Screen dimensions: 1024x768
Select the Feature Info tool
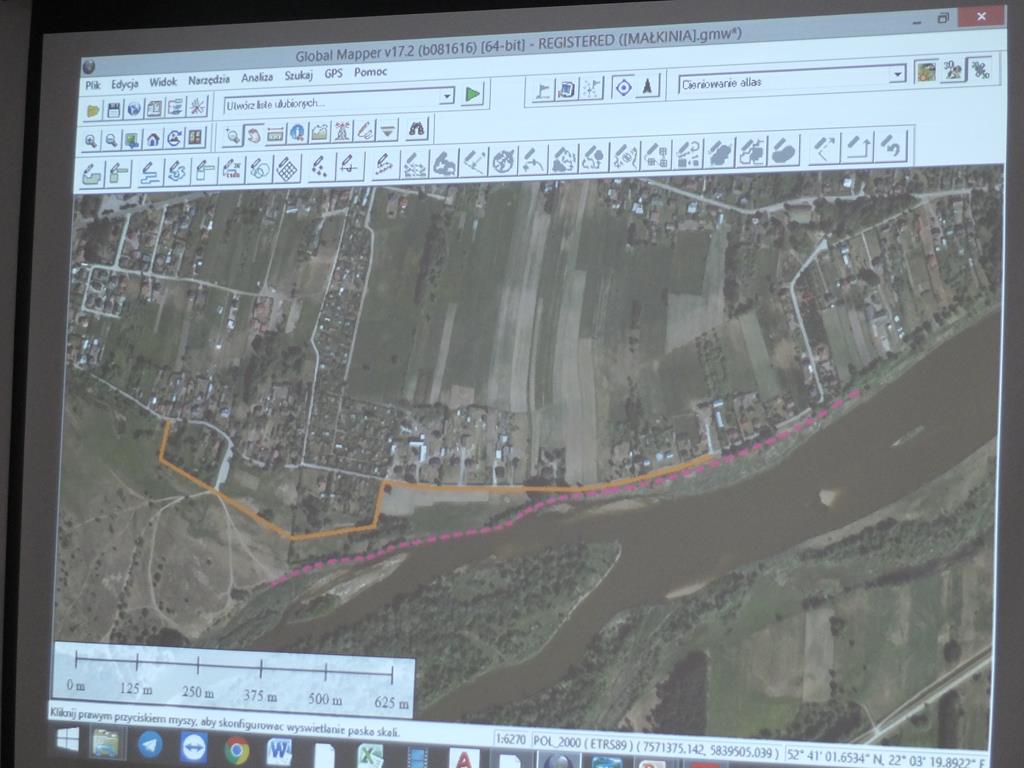click(297, 133)
